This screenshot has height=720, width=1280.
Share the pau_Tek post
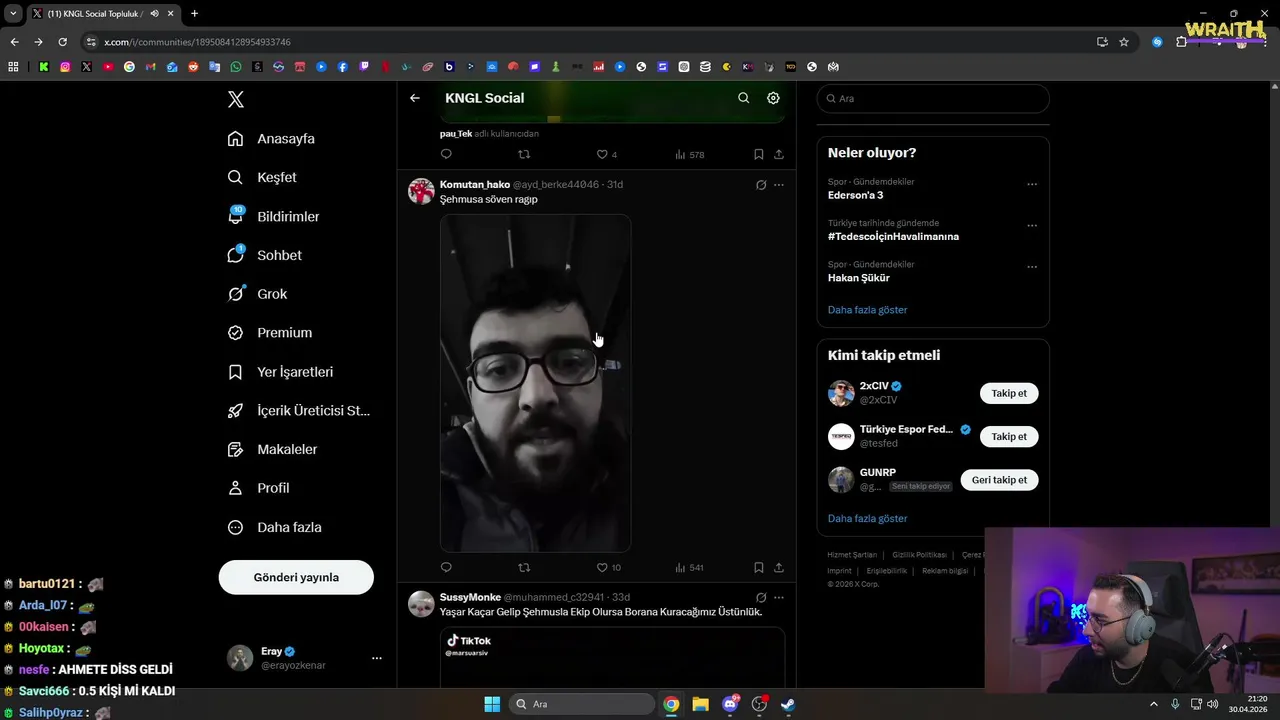[x=779, y=154]
